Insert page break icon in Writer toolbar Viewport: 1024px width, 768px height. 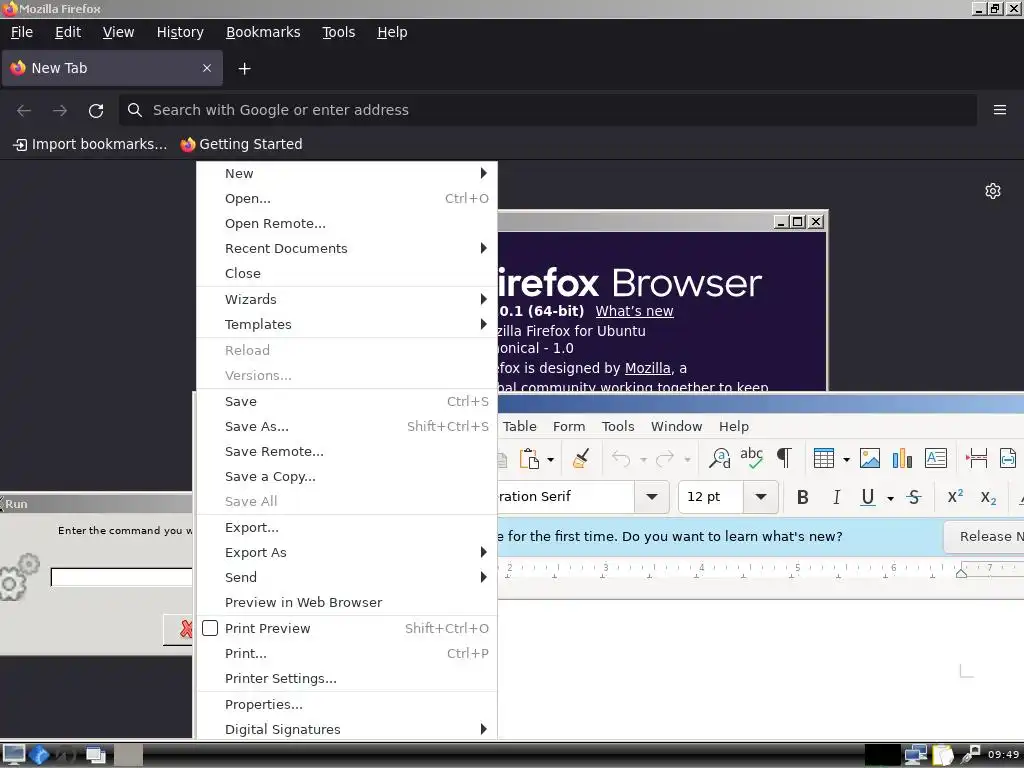coord(976,458)
